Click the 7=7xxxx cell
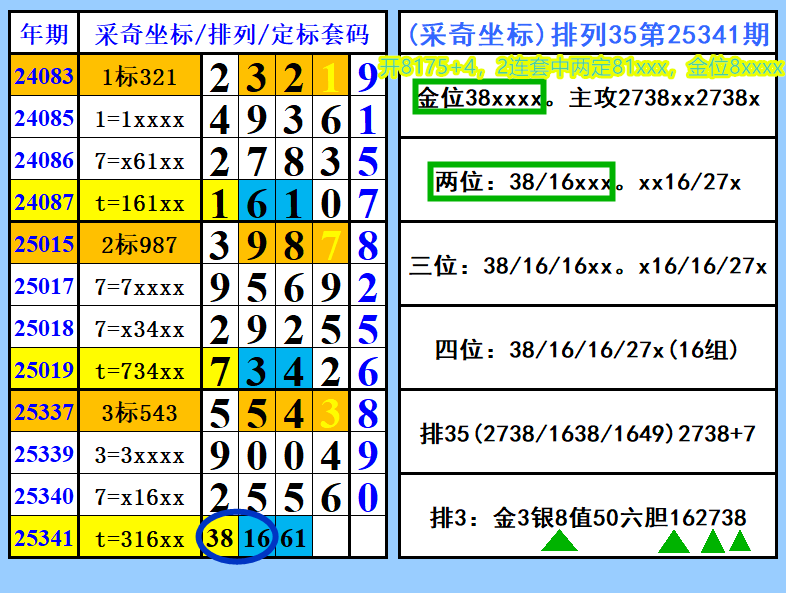This screenshot has height=593, width=786. (x=140, y=286)
